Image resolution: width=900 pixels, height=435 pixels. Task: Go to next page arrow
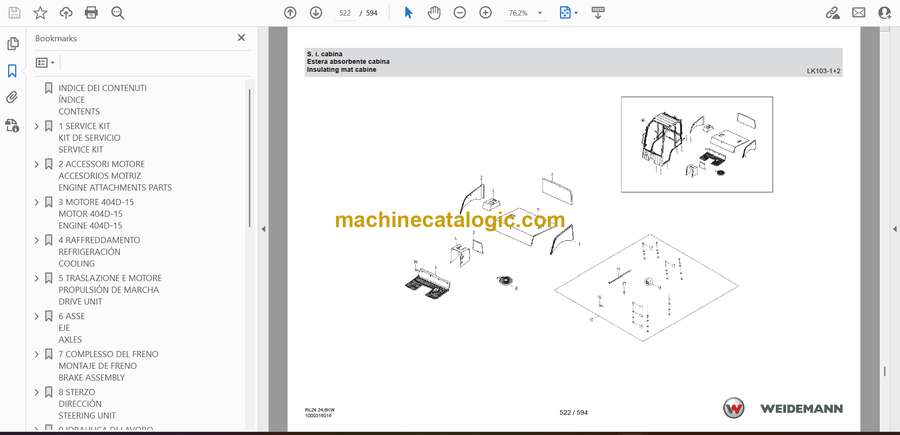[x=316, y=13]
